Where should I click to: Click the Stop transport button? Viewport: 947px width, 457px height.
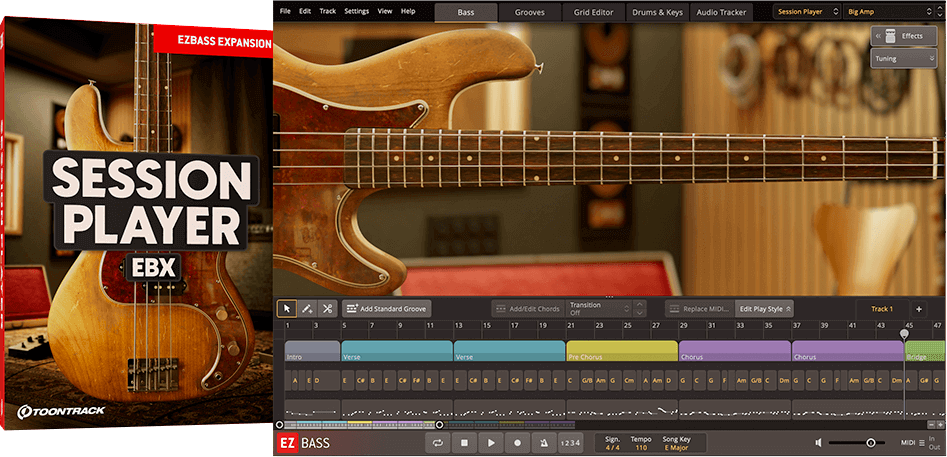[x=464, y=442]
